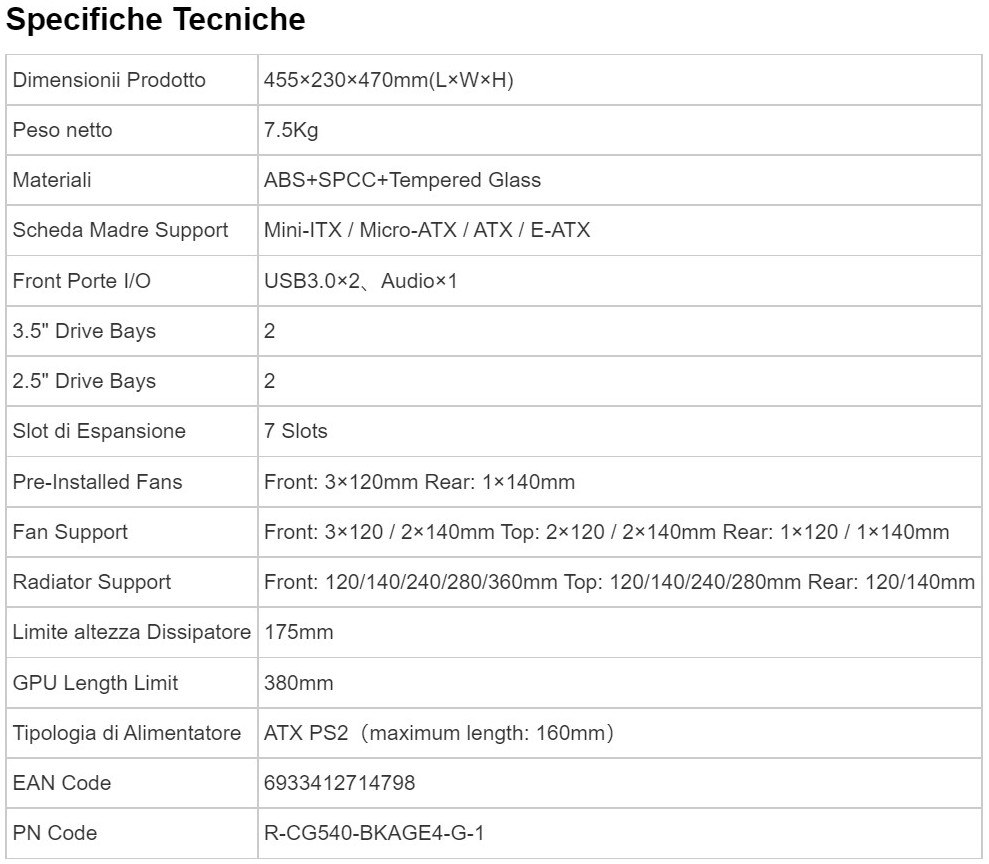Select the 175mm cooler height value
Image resolution: width=989 pixels, height=864 pixels.
(x=298, y=633)
